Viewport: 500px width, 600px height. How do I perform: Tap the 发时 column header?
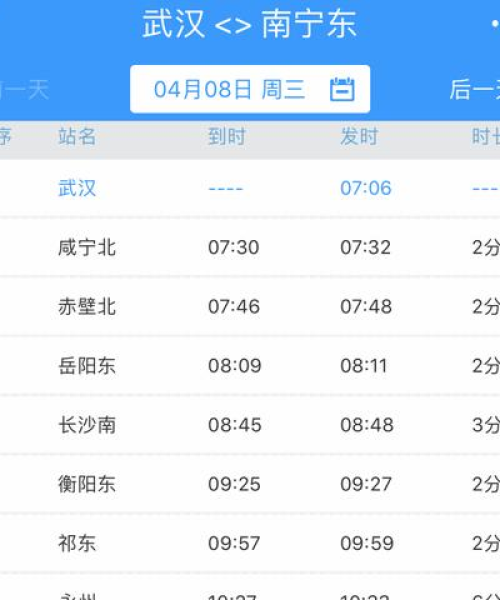(359, 137)
